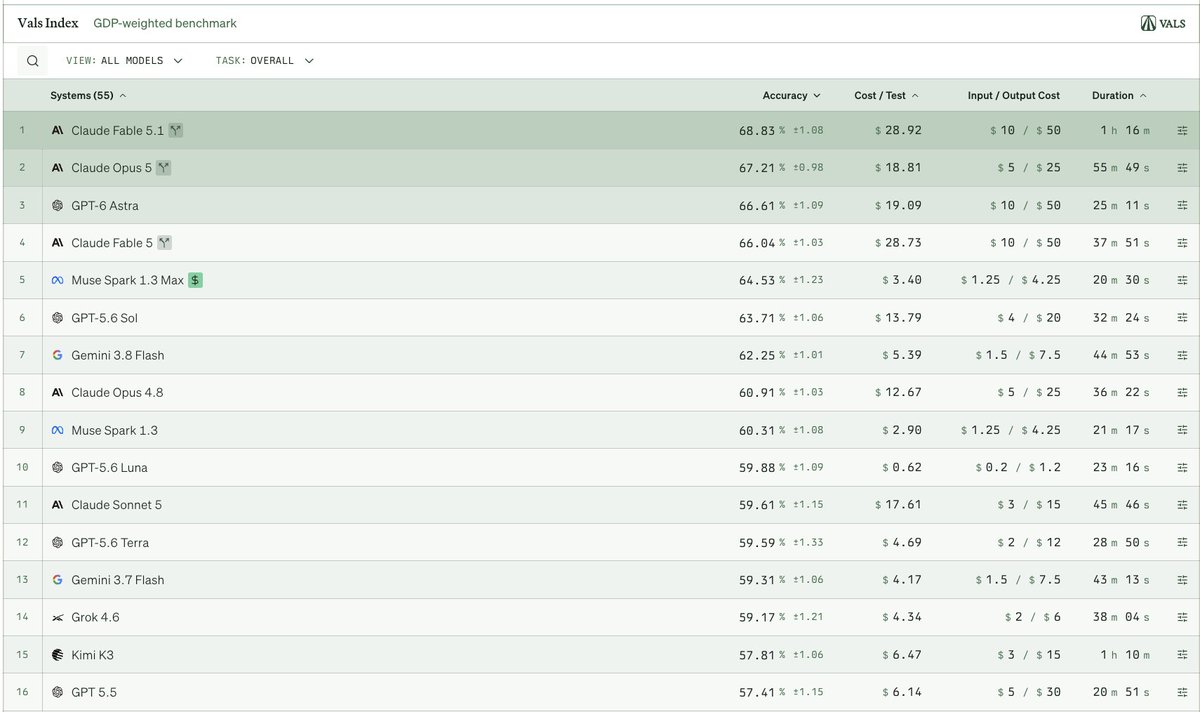1200x712 pixels.
Task: Click the Google logo beside Gemini 3.8 Flash
Action: coord(58,355)
